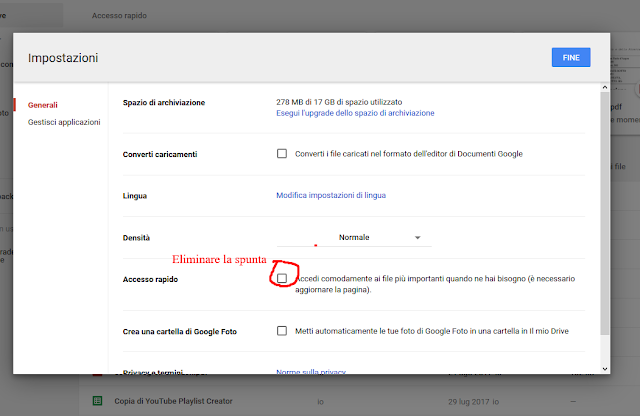This screenshot has height=416, width=640.
Task: Select the Generali settings tab
Action: point(42,105)
